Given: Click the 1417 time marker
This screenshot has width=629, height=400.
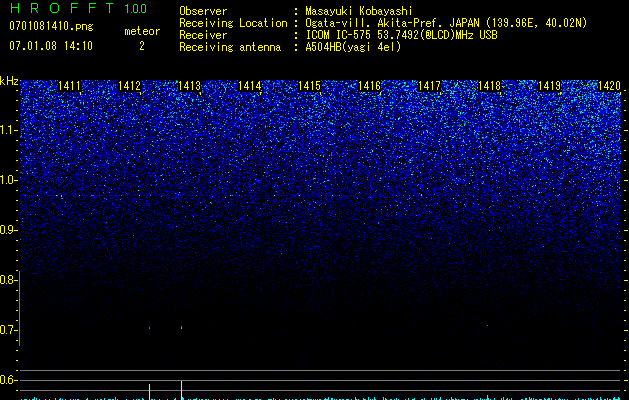Looking at the screenshot, I should pos(429,85).
